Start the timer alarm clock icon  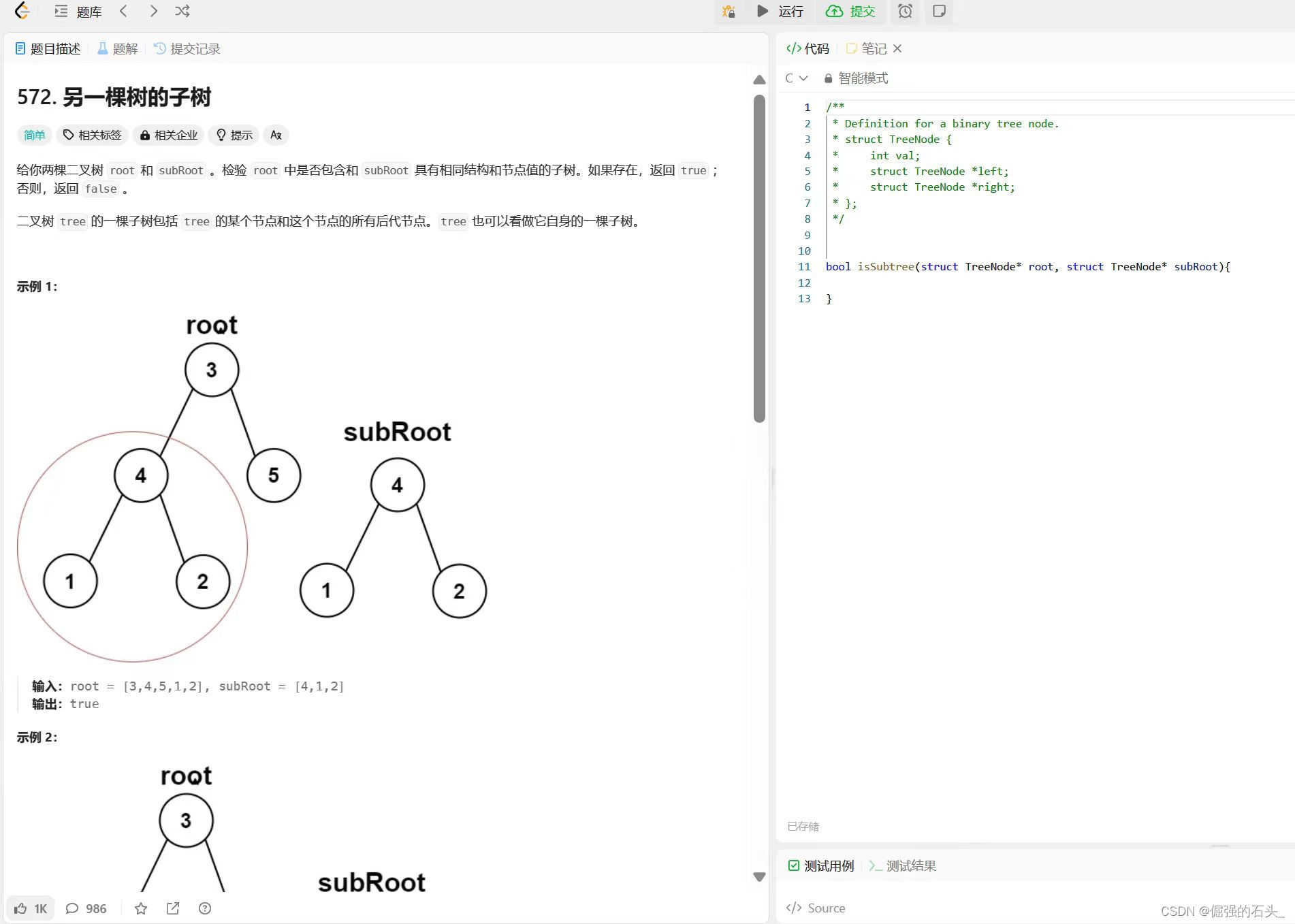coord(905,12)
